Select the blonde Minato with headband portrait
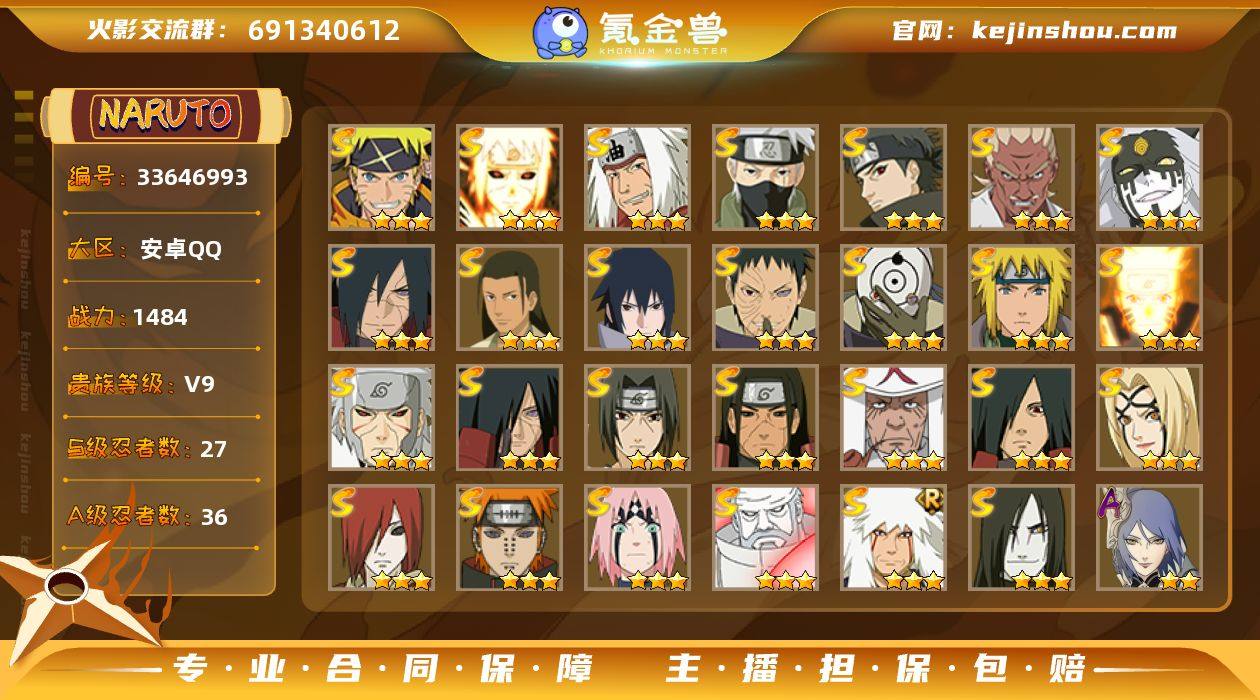This screenshot has width=1260, height=700. tap(1021, 298)
